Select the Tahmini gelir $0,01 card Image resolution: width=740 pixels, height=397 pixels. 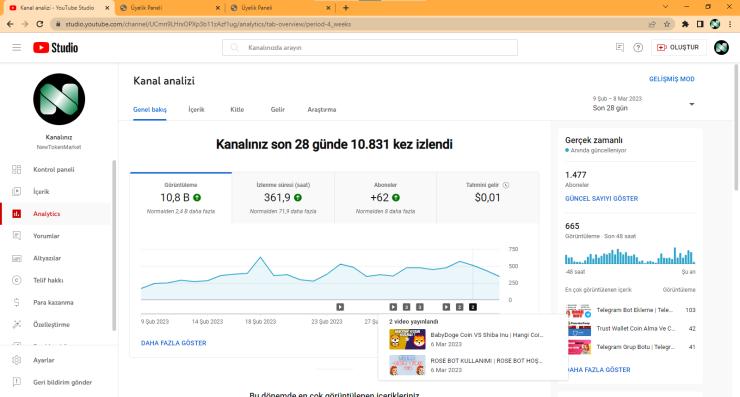[x=488, y=198]
